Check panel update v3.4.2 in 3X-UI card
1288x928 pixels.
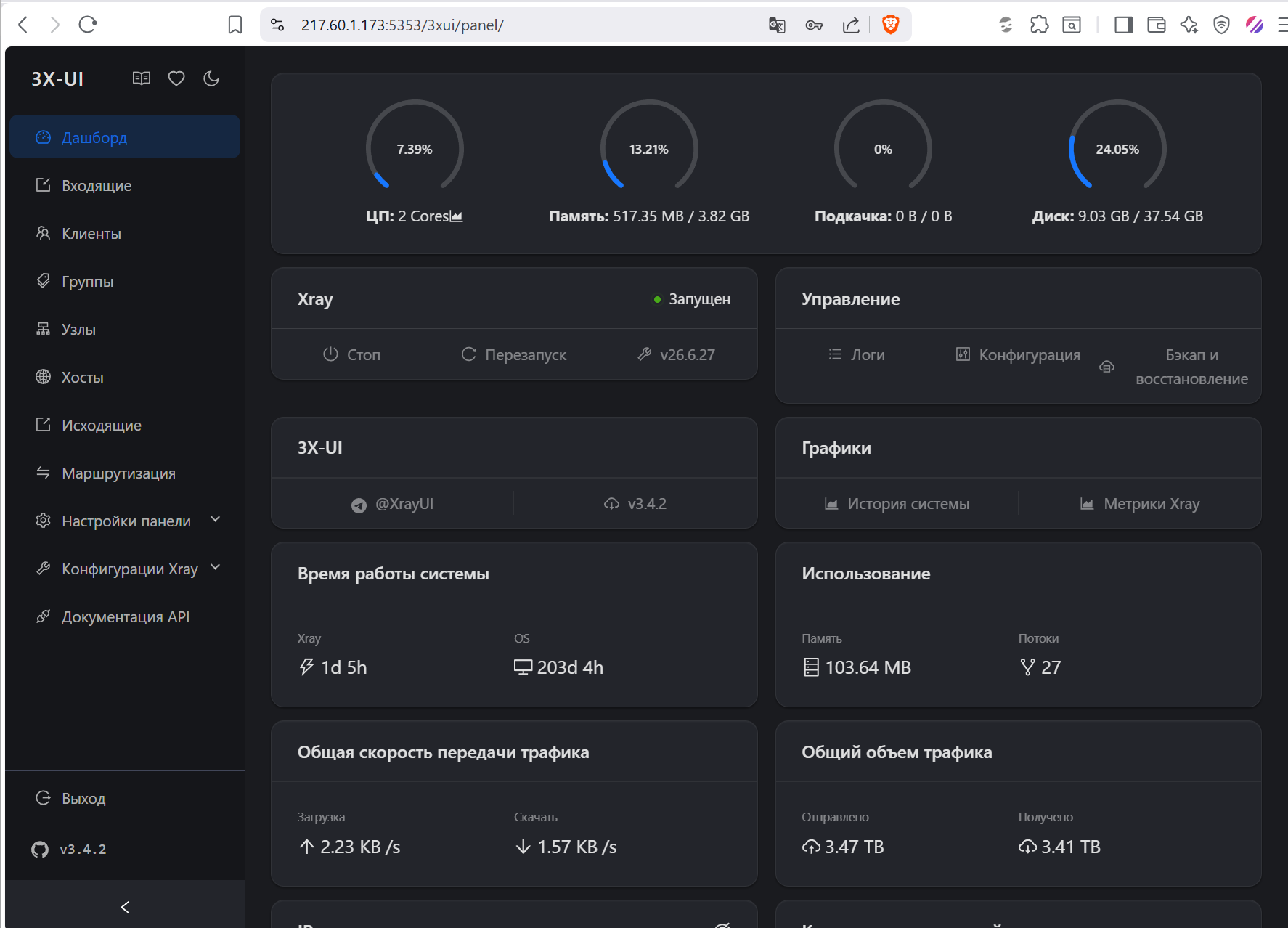[635, 504]
